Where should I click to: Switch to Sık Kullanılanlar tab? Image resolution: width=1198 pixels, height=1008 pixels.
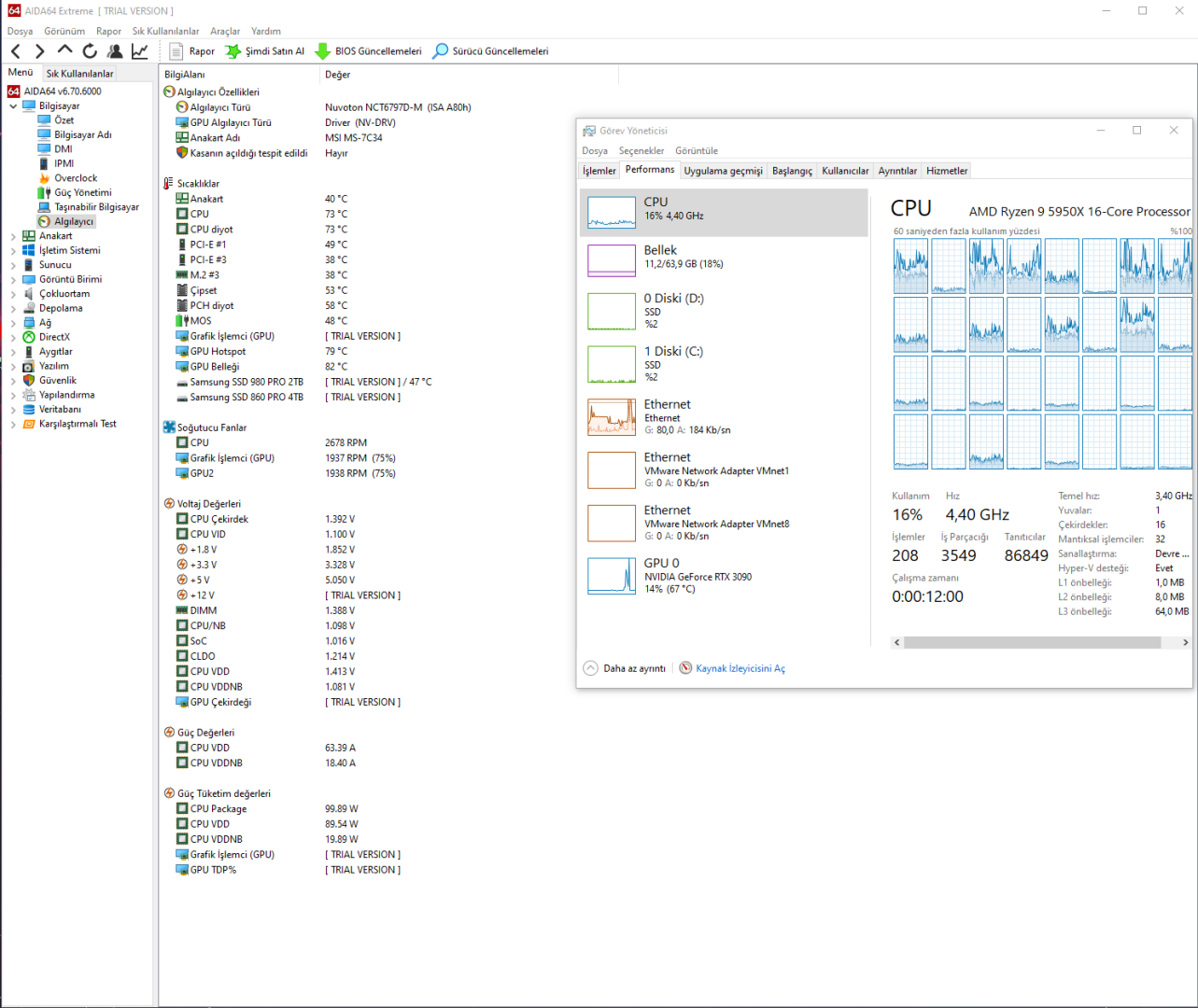(x=79, y=74)
